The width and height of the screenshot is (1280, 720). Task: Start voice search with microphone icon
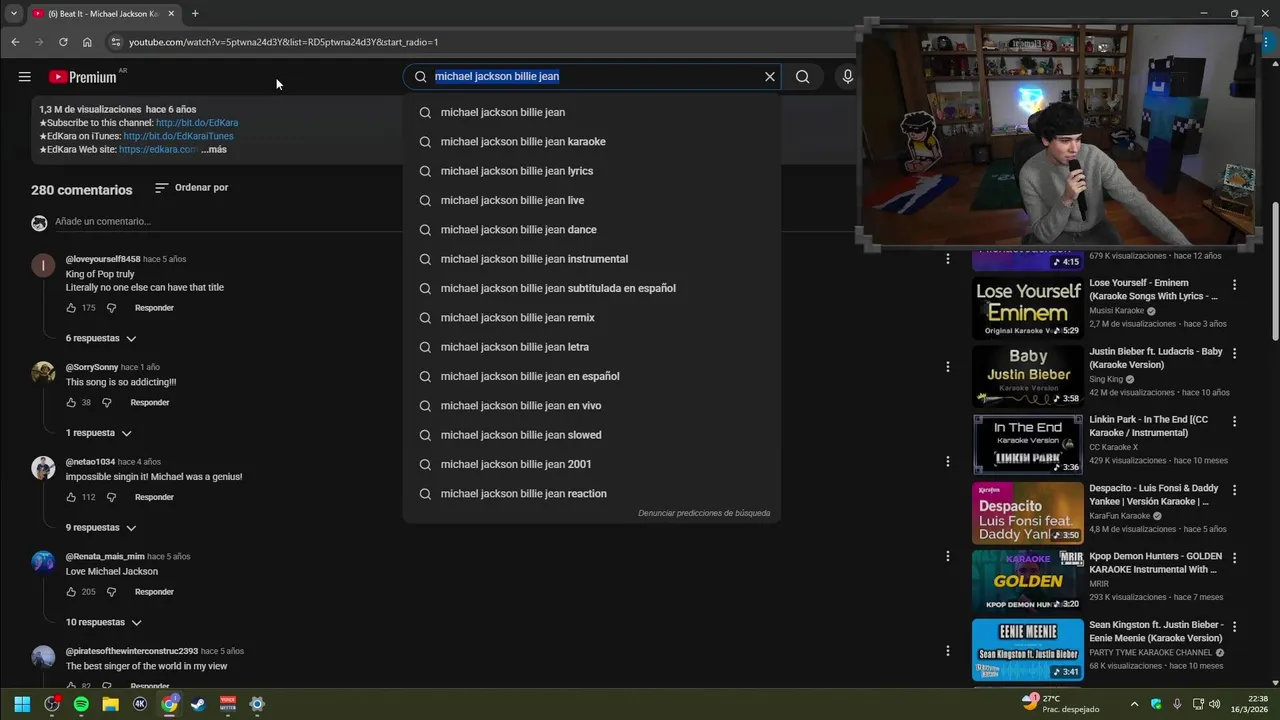coord(848,77)
